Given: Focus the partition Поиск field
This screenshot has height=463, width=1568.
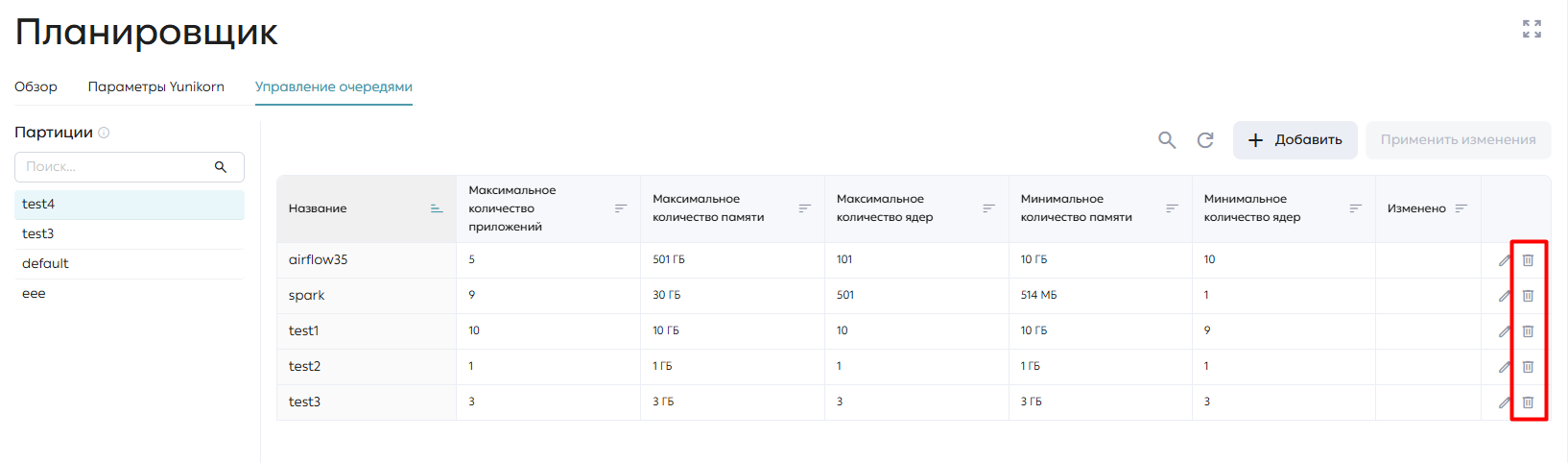Looking at the screenshot, I should (130, 167).
